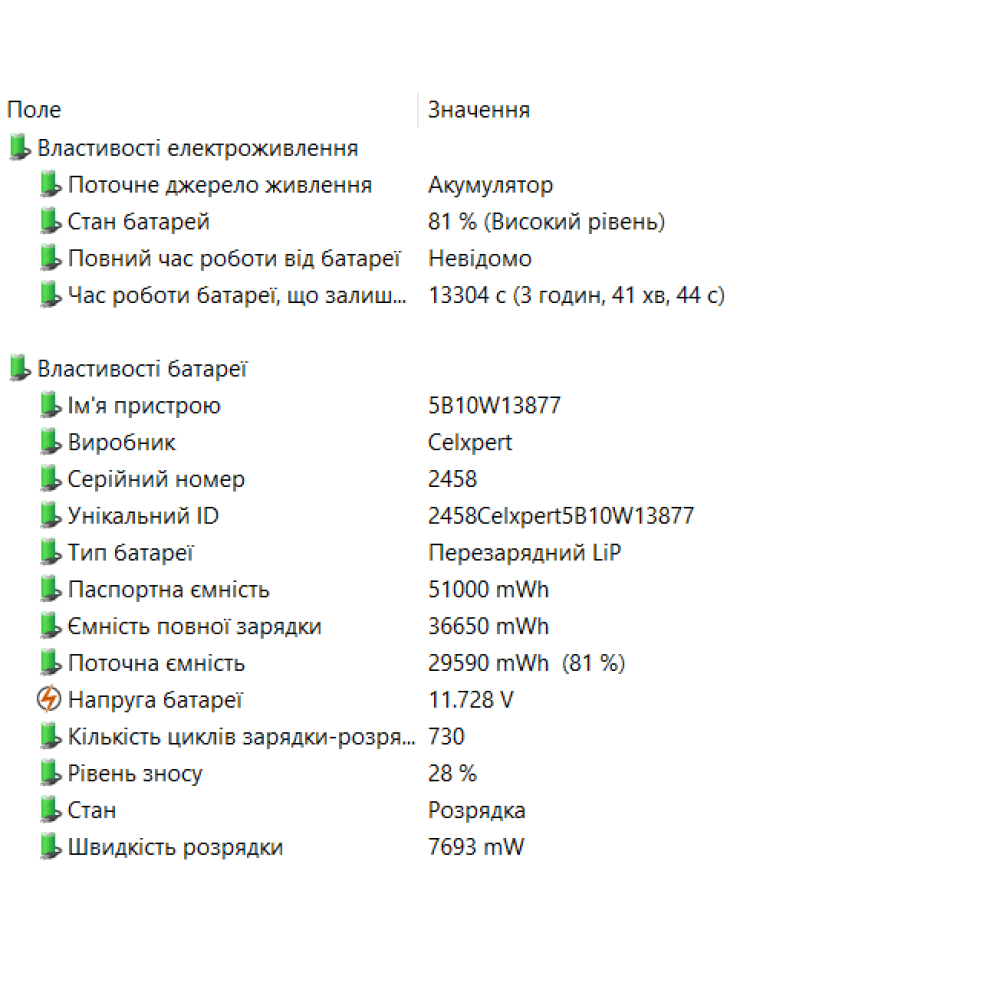1000x1000 pixels.
Task: Click the column divider between Поле and Значення
Action: click(x=418, y=110)
